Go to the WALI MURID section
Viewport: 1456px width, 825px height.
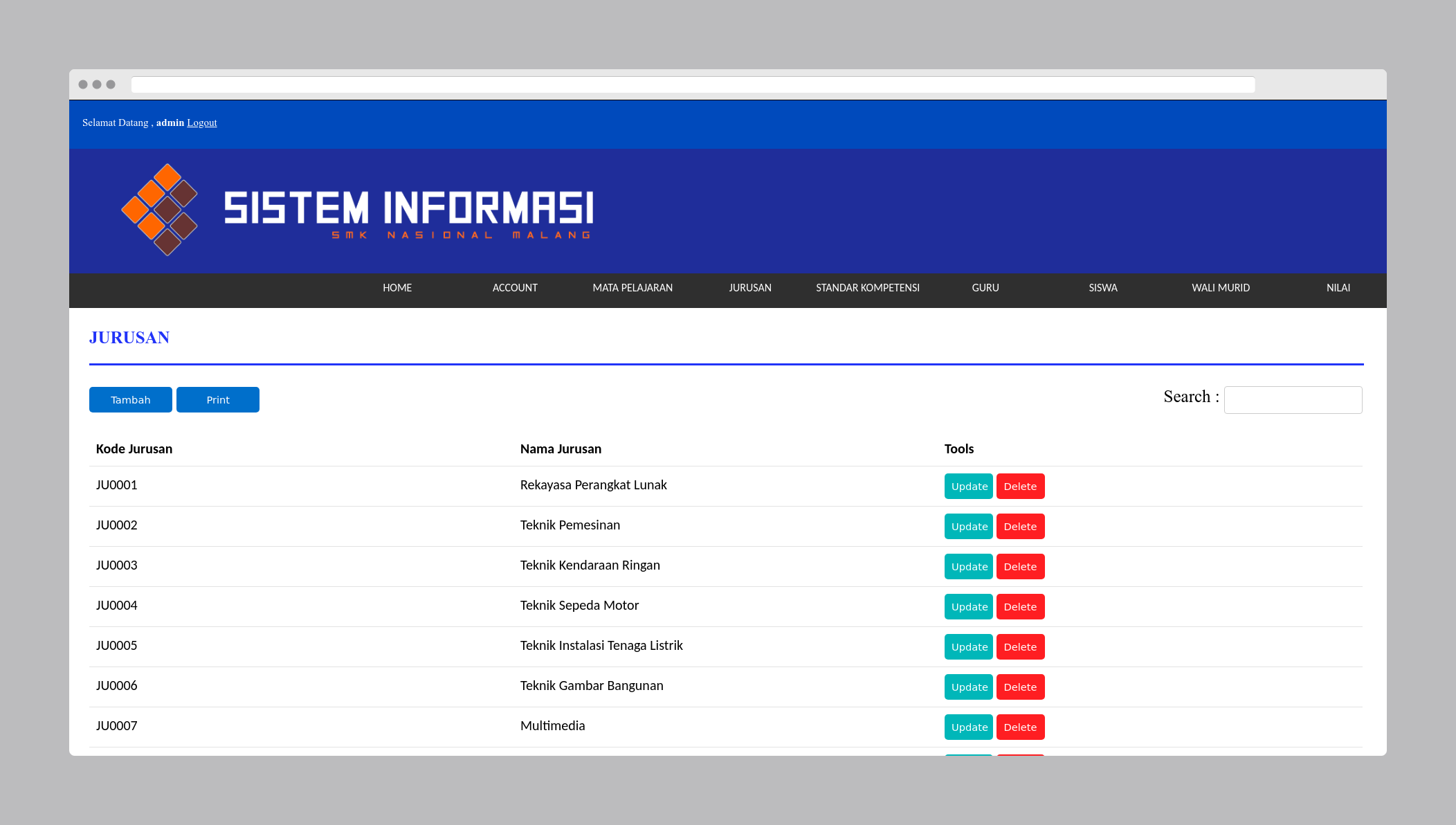click(x=1221, y=288)
